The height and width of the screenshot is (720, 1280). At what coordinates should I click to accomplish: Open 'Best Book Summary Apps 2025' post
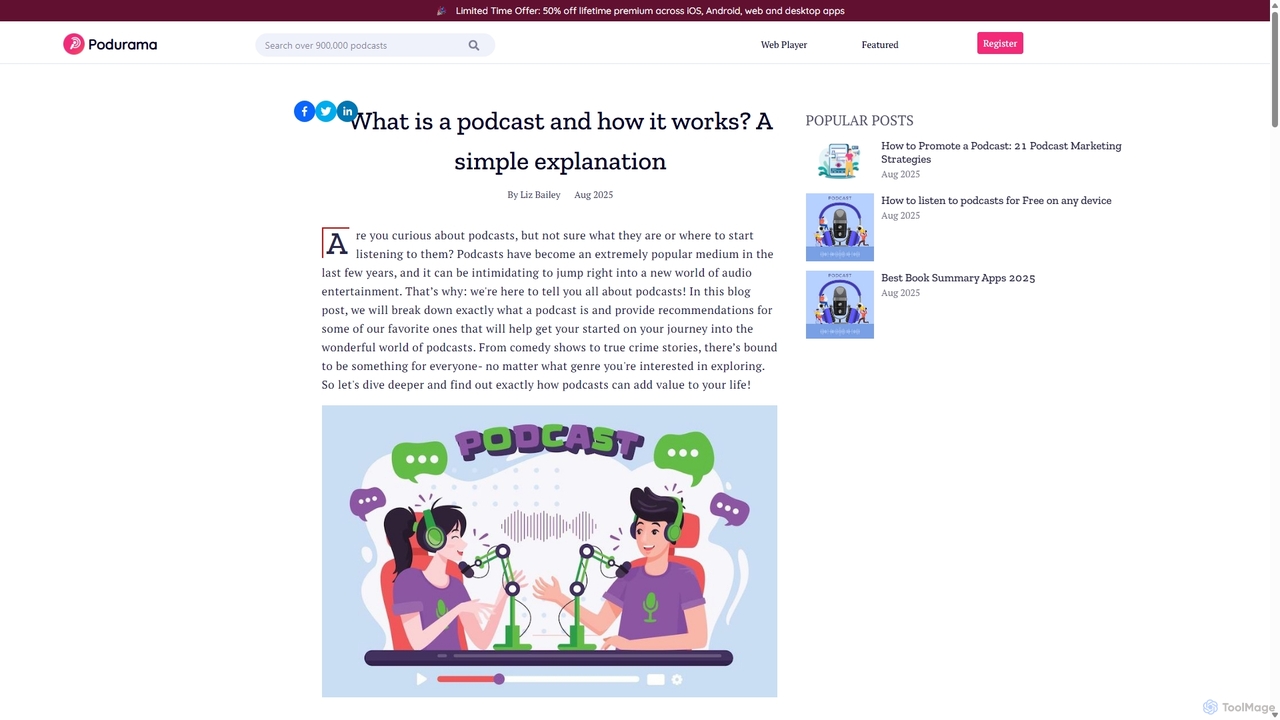point(958,278)
